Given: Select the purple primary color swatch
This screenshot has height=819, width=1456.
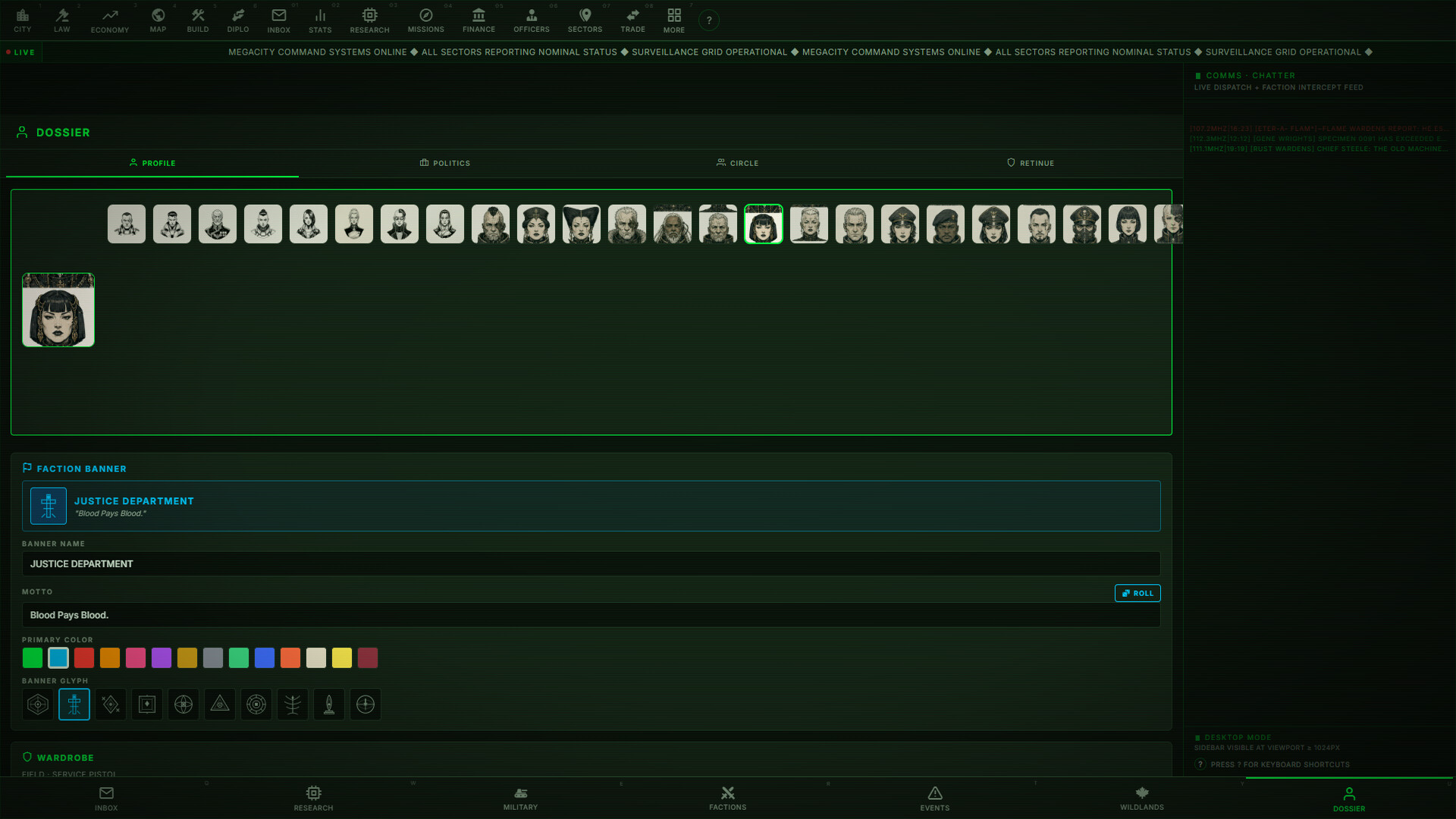Looking at the screenshot, I should 162,657.
